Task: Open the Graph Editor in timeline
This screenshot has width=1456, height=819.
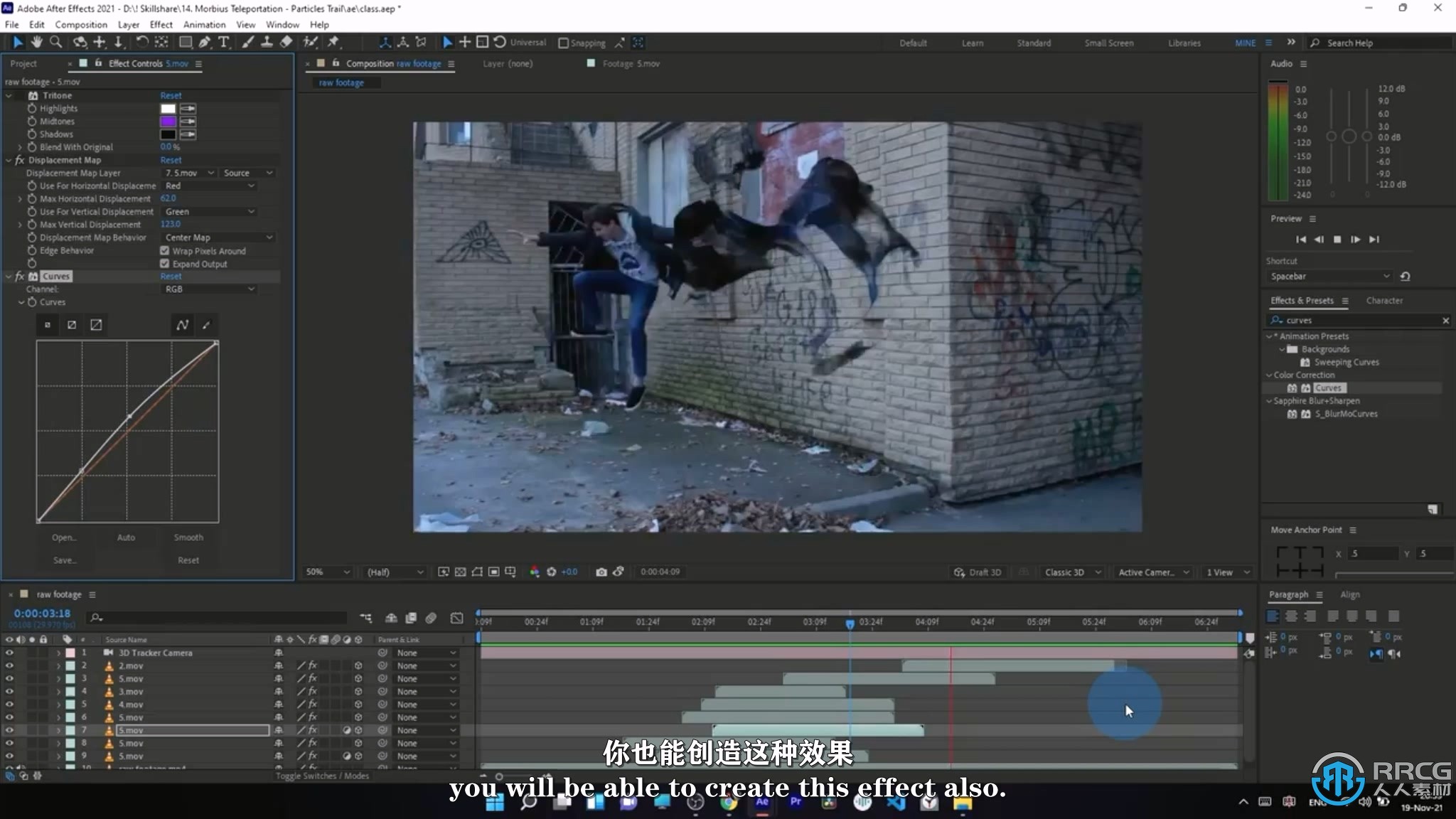Action: pyautogui.click(x=457, y=618)
